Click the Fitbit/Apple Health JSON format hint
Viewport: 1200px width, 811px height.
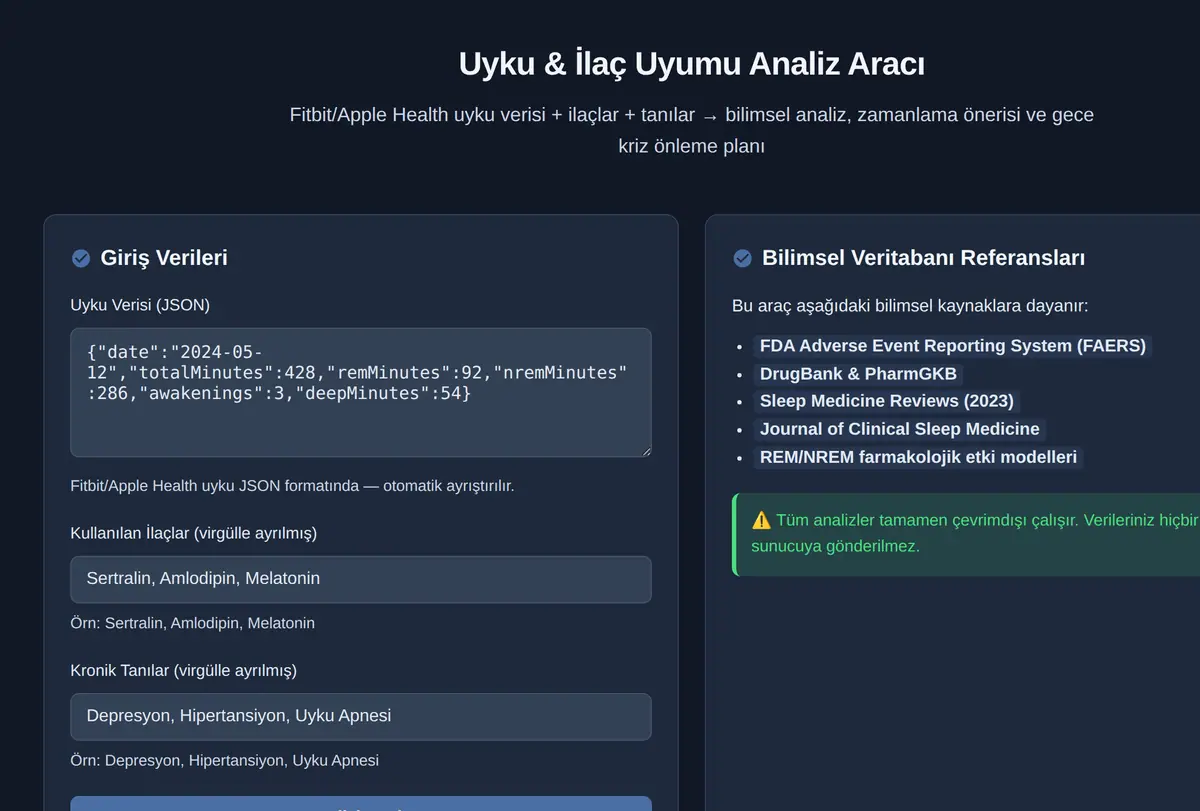tap(292, 486)
